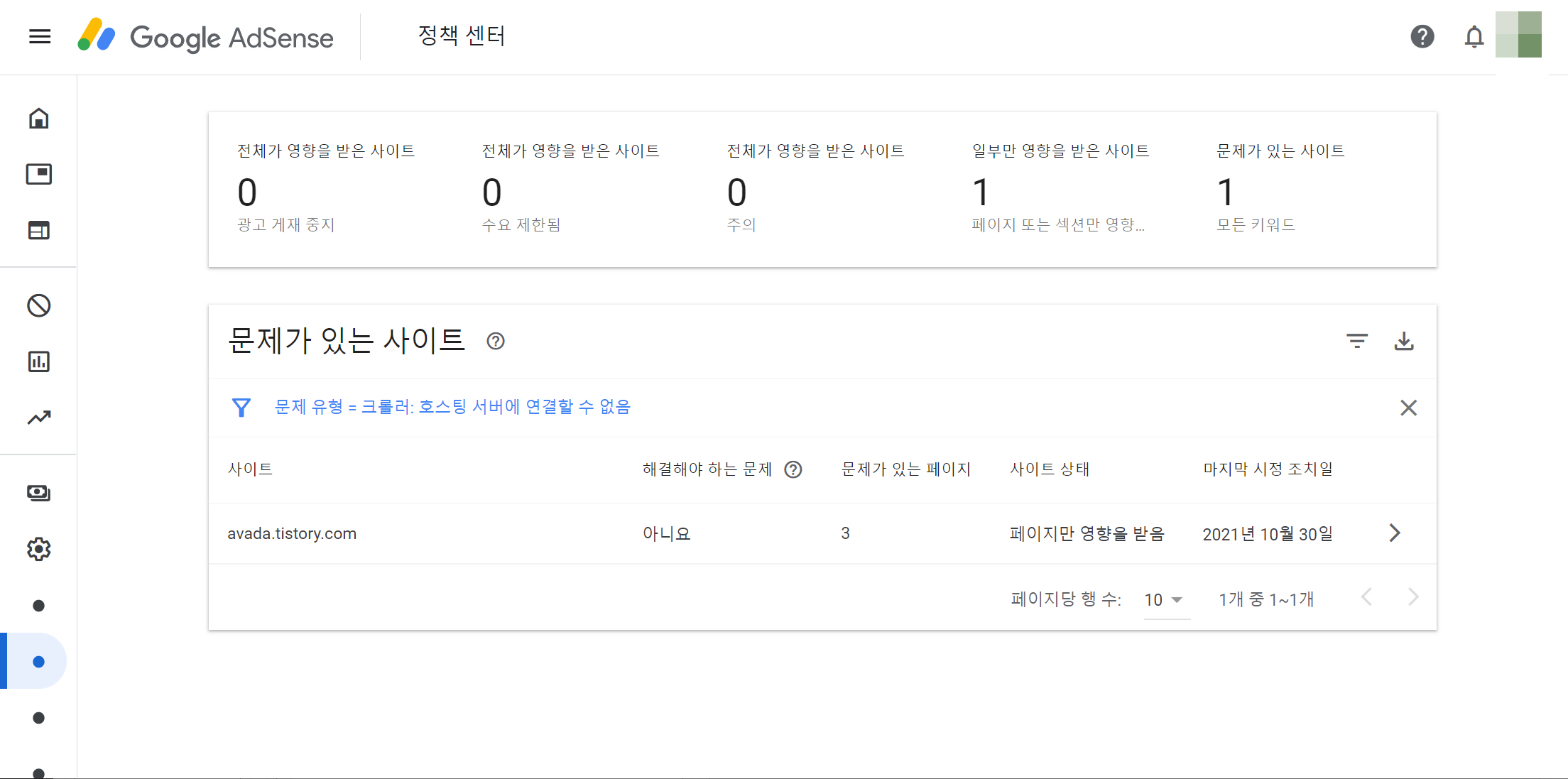Download the problem sites report
Screen dimensions: 1568x779
point(1405,342)
